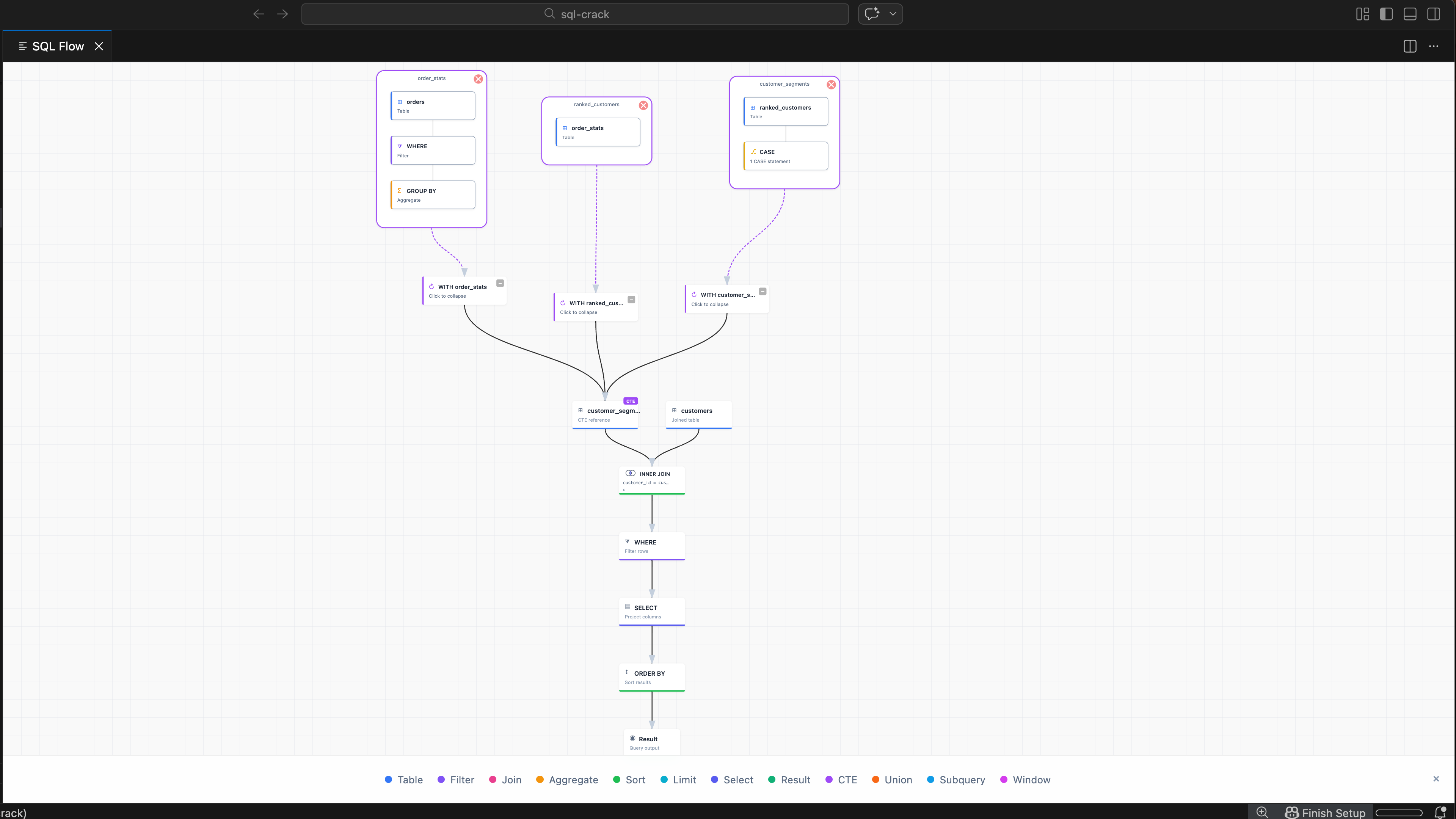
Task: Click the purple CTE legend color dot
Action: pos(828,780)
